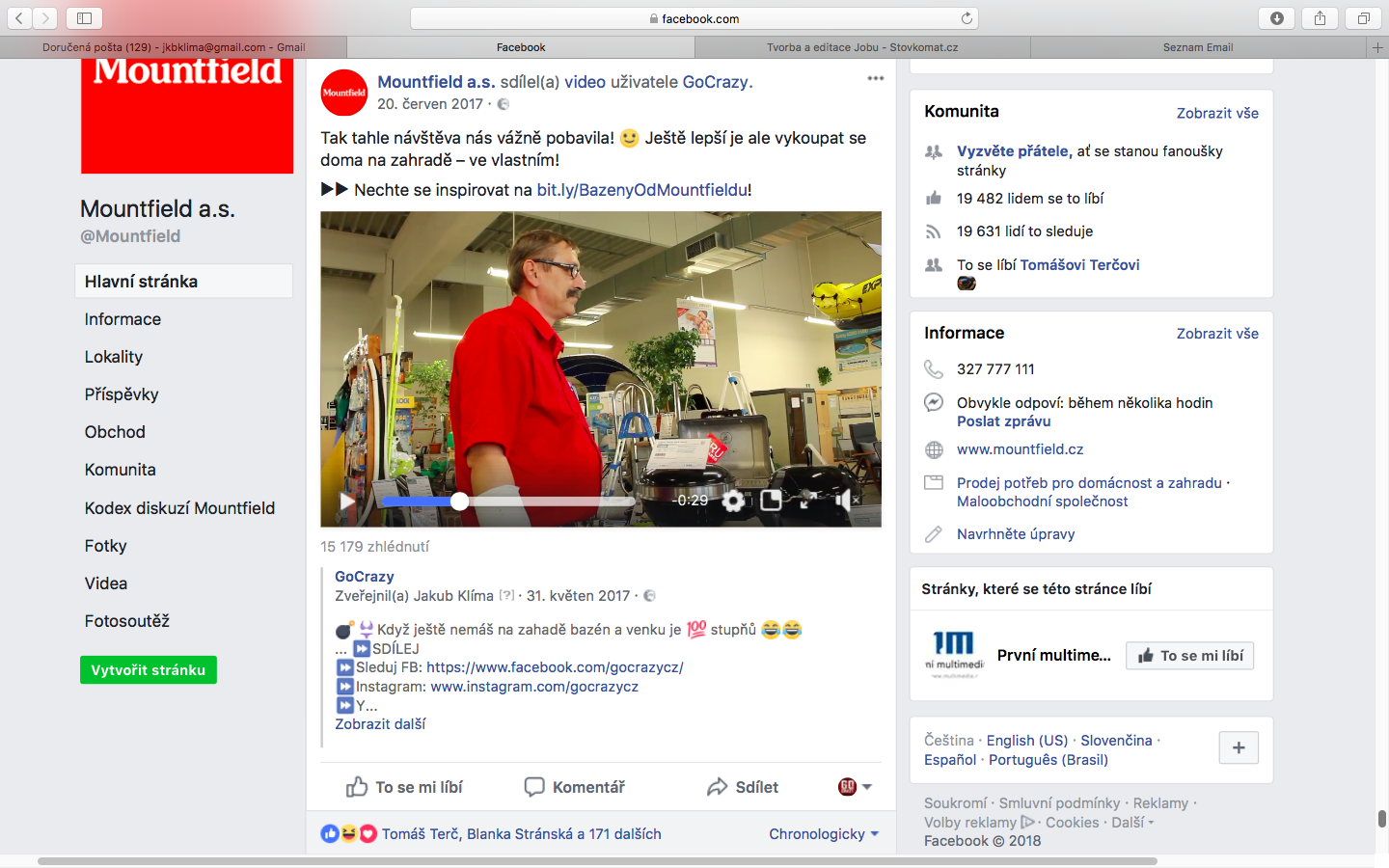View reactions from Tomáš Terč and others
This screenshot has height=868, width=1389.
522,834
